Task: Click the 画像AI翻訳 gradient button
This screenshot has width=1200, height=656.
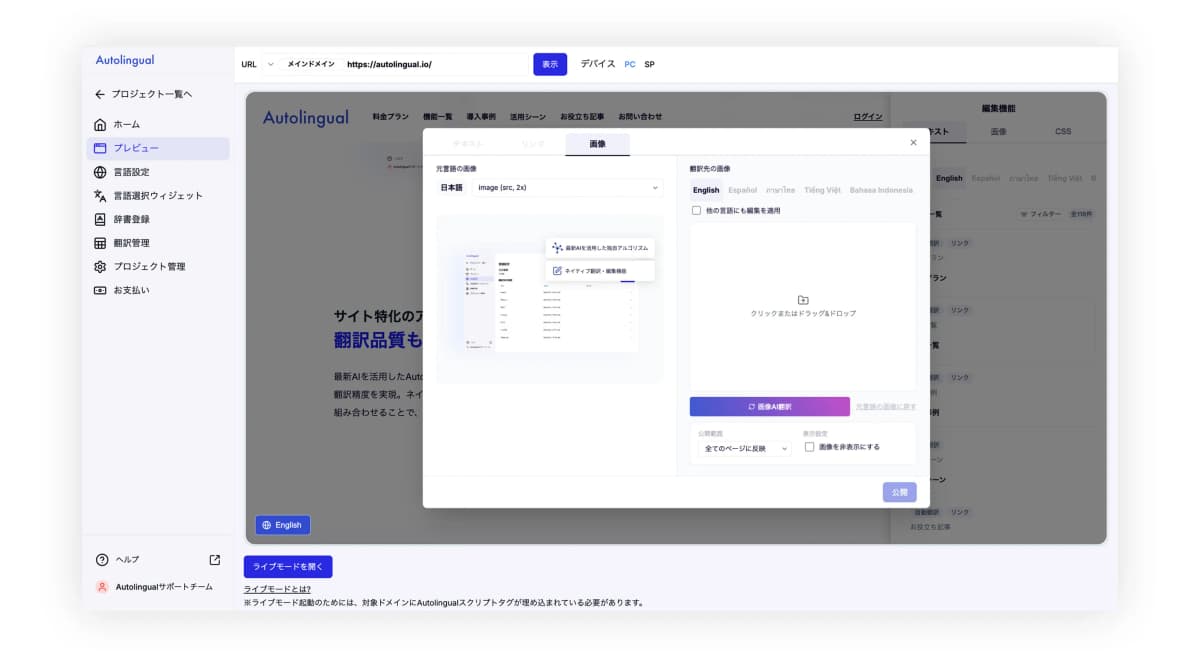Action: point(770,407)
